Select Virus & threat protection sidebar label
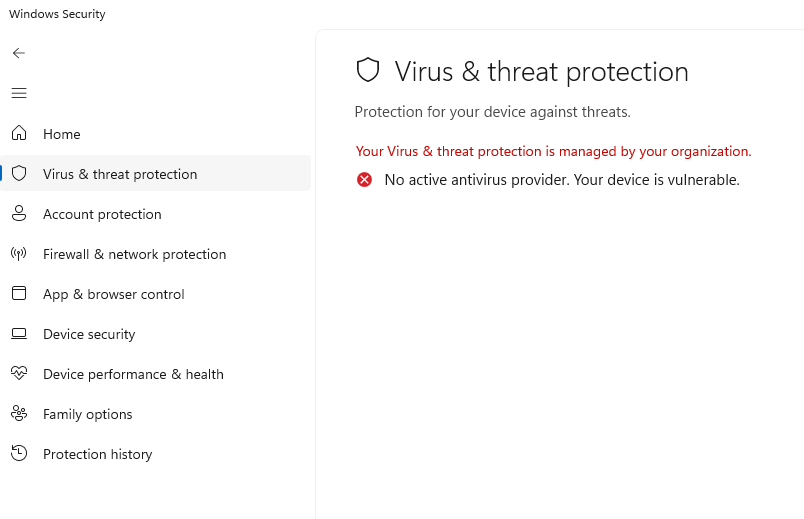Screen dimensions: 804x519 pos(120,174)
